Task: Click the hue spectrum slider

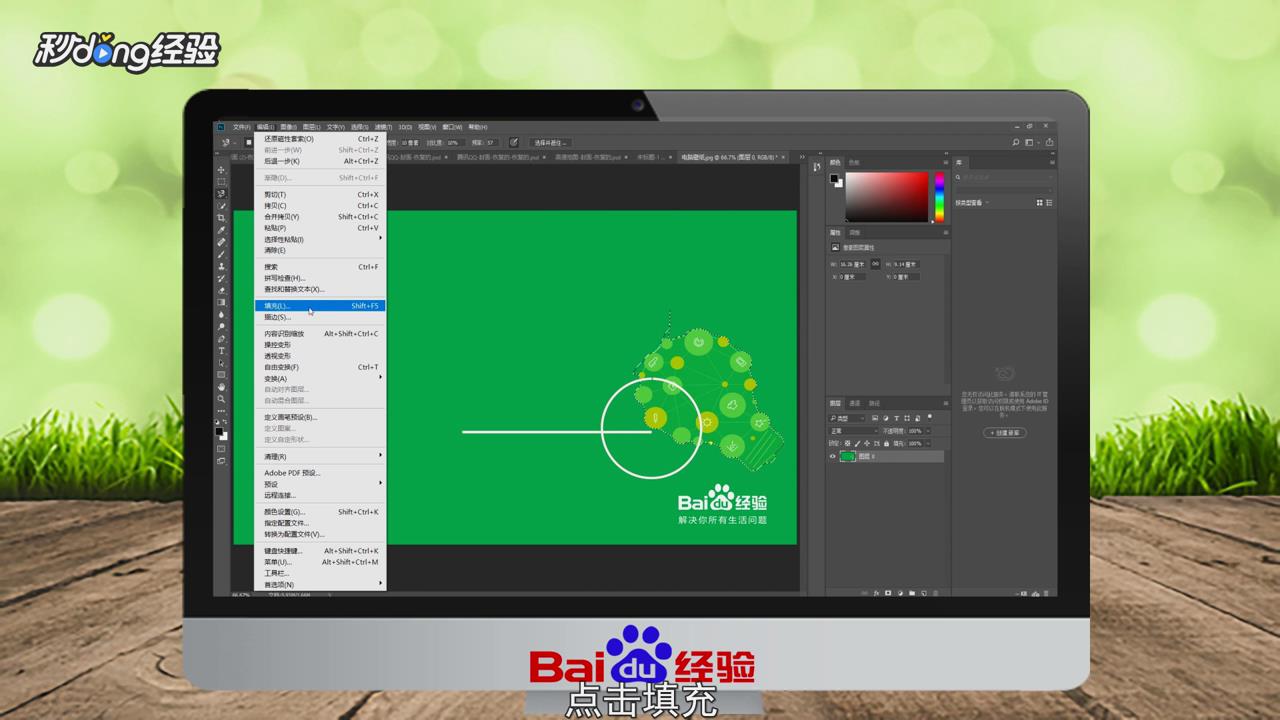Action: (940, 197)
